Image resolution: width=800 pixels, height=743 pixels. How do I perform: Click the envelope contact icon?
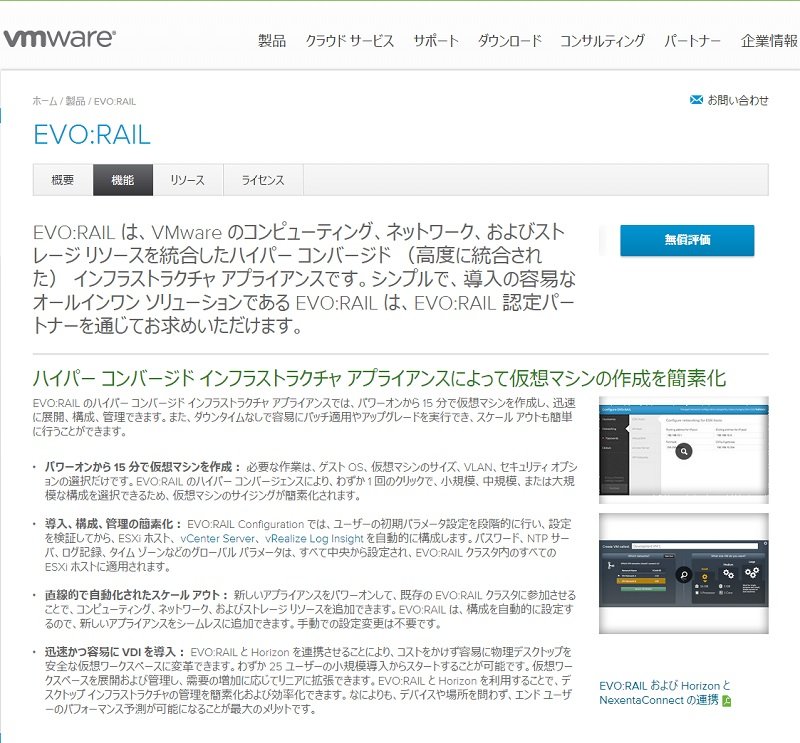click(x=696, y=100)
